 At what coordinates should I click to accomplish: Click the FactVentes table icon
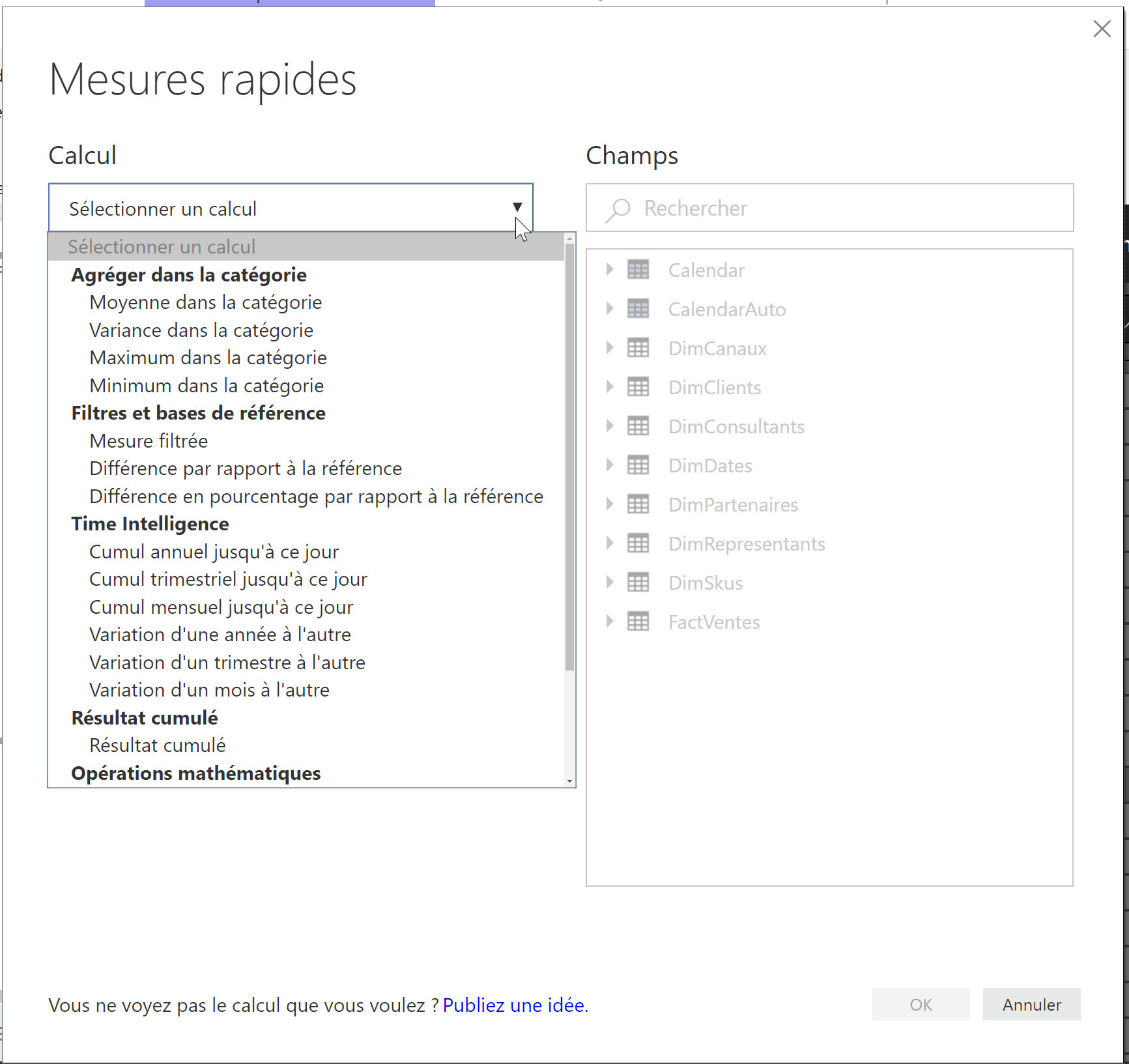638,622
